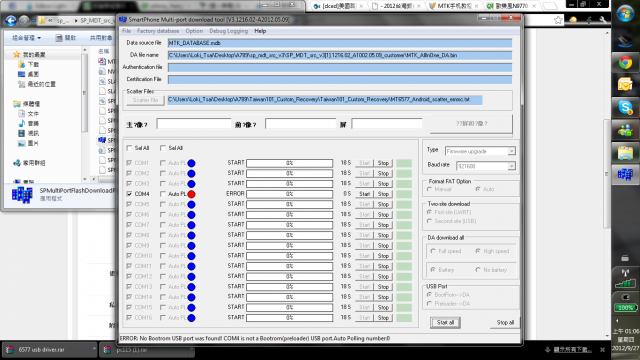Click Start button for COM4
The height and width of the screenshot is (360, 640).
[364, 194]
